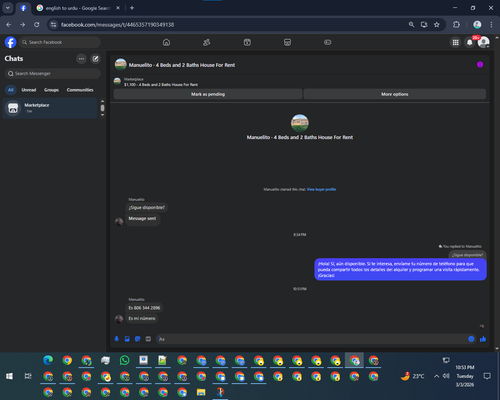
Task: Choose a sticker icon in composer
Action: pyautogui.click(x=138, y=339)
